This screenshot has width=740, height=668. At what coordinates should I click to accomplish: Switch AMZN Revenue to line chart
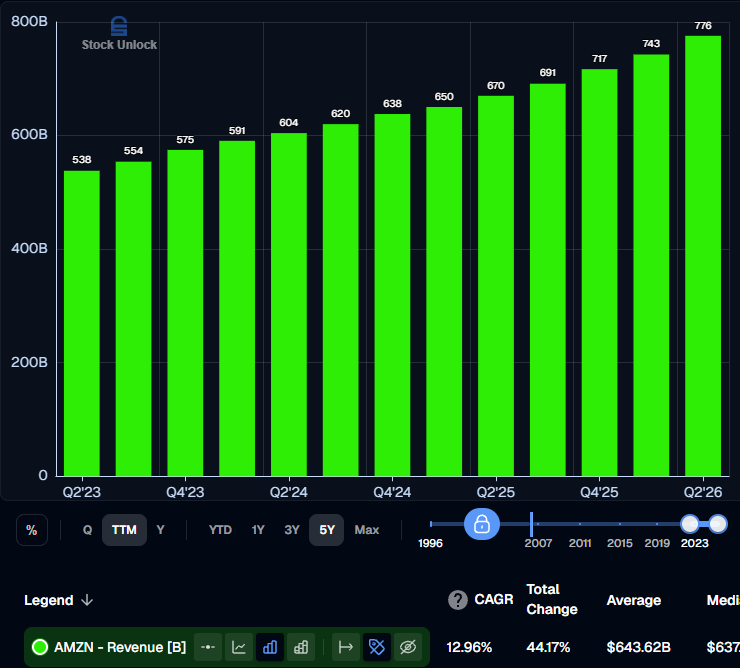point(239,647)
